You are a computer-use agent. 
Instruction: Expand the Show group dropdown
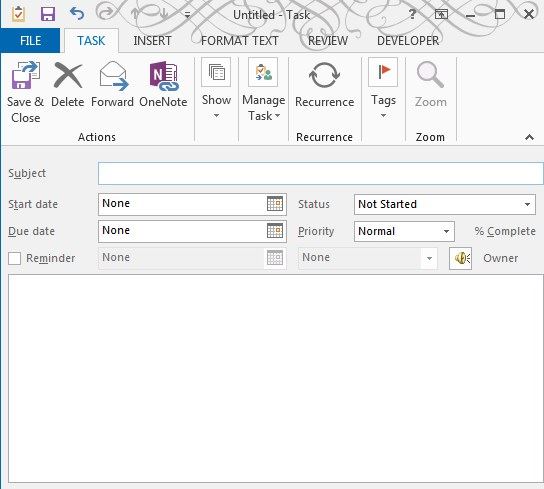(216, 89)
